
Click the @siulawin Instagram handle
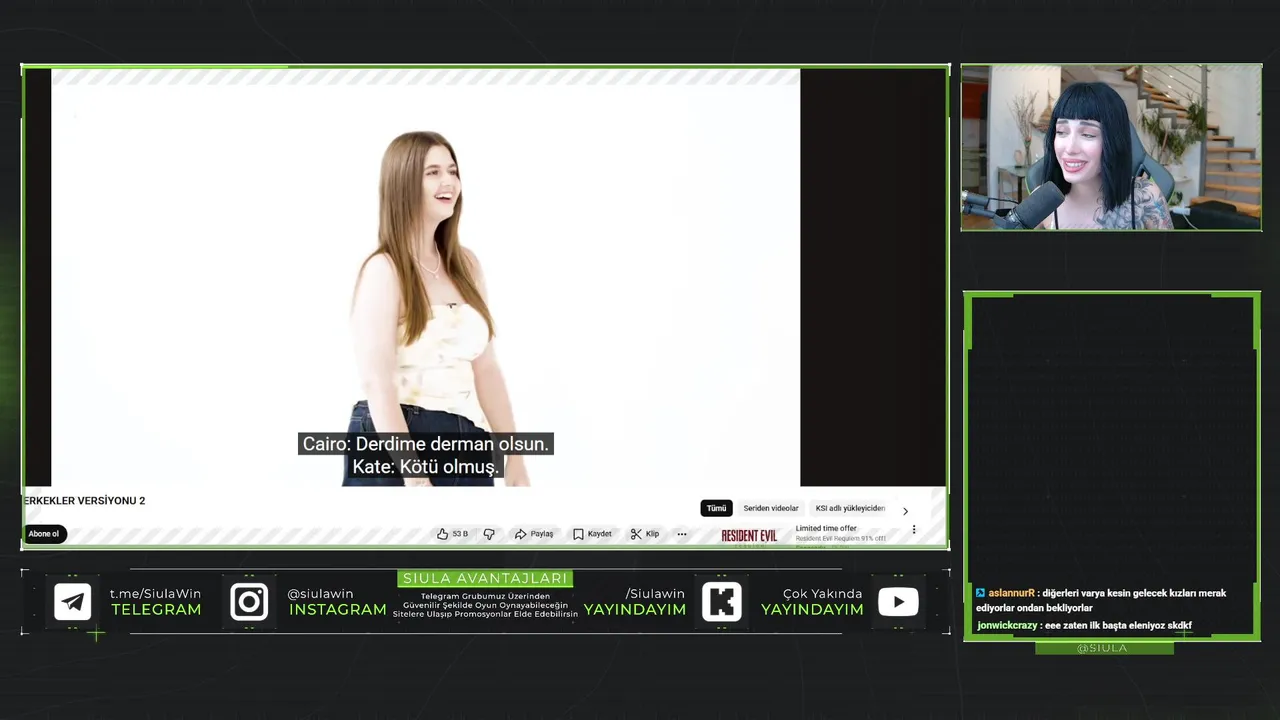click(320, 594)
